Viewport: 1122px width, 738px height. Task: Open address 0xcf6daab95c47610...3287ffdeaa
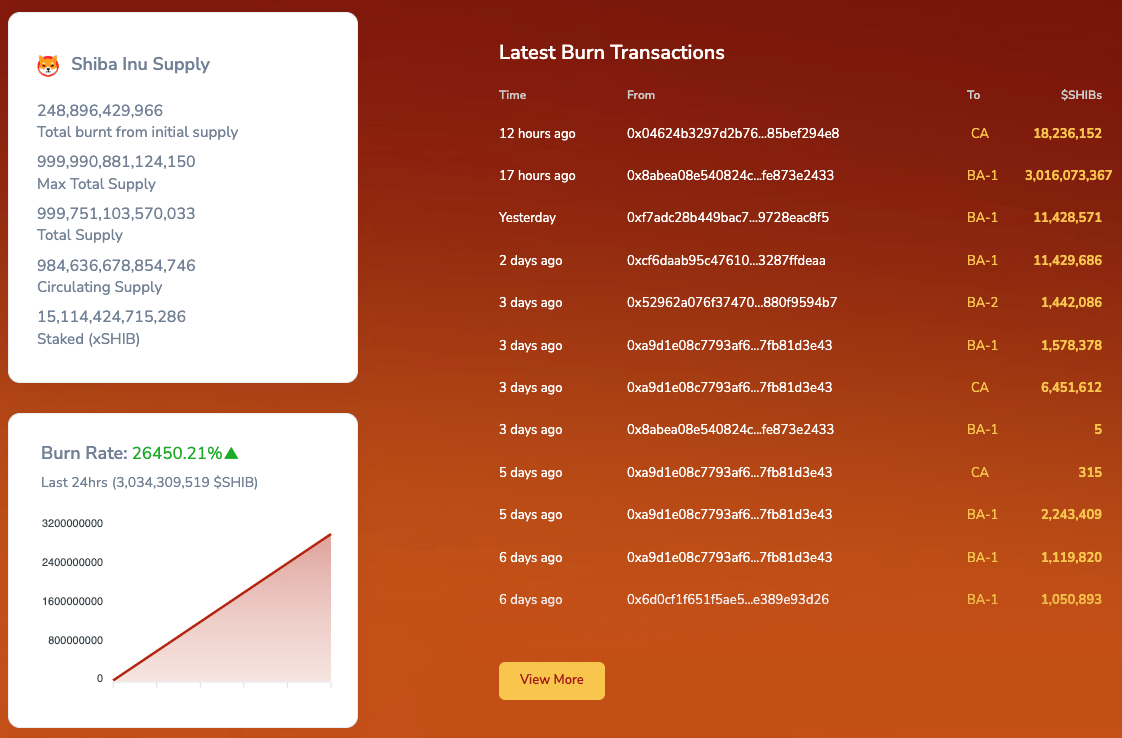[726, 261]
